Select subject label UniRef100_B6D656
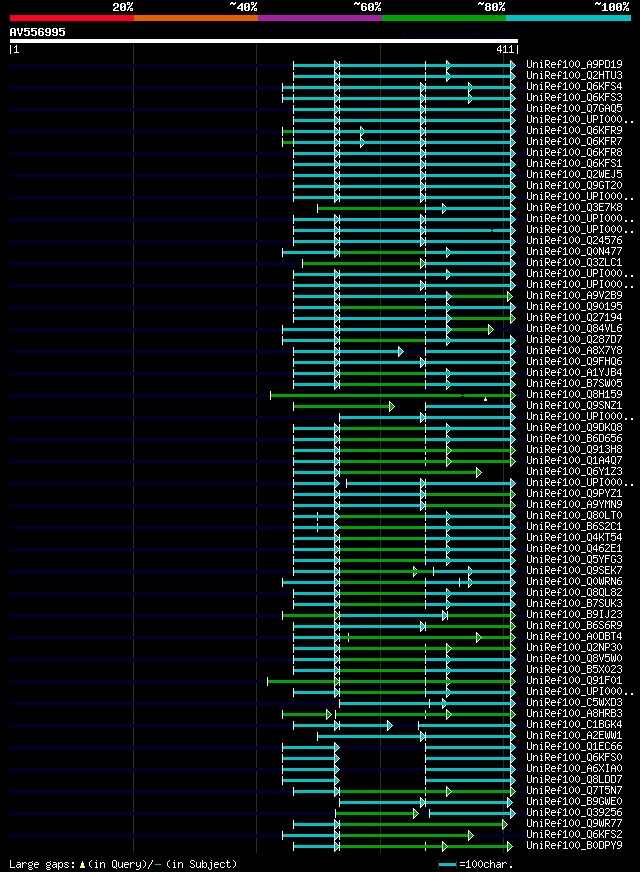Image resolution: width=640 pixels, height=872 pixels. [x=574, y=439]
